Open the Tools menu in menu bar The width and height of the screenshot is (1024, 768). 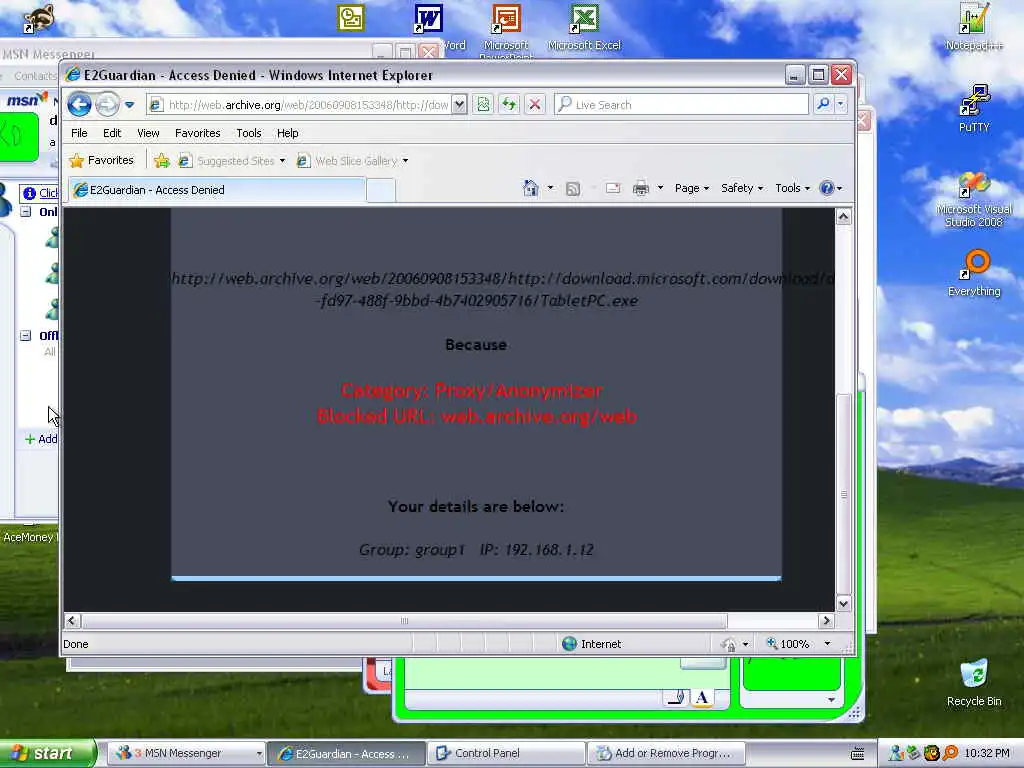[249, 133]
